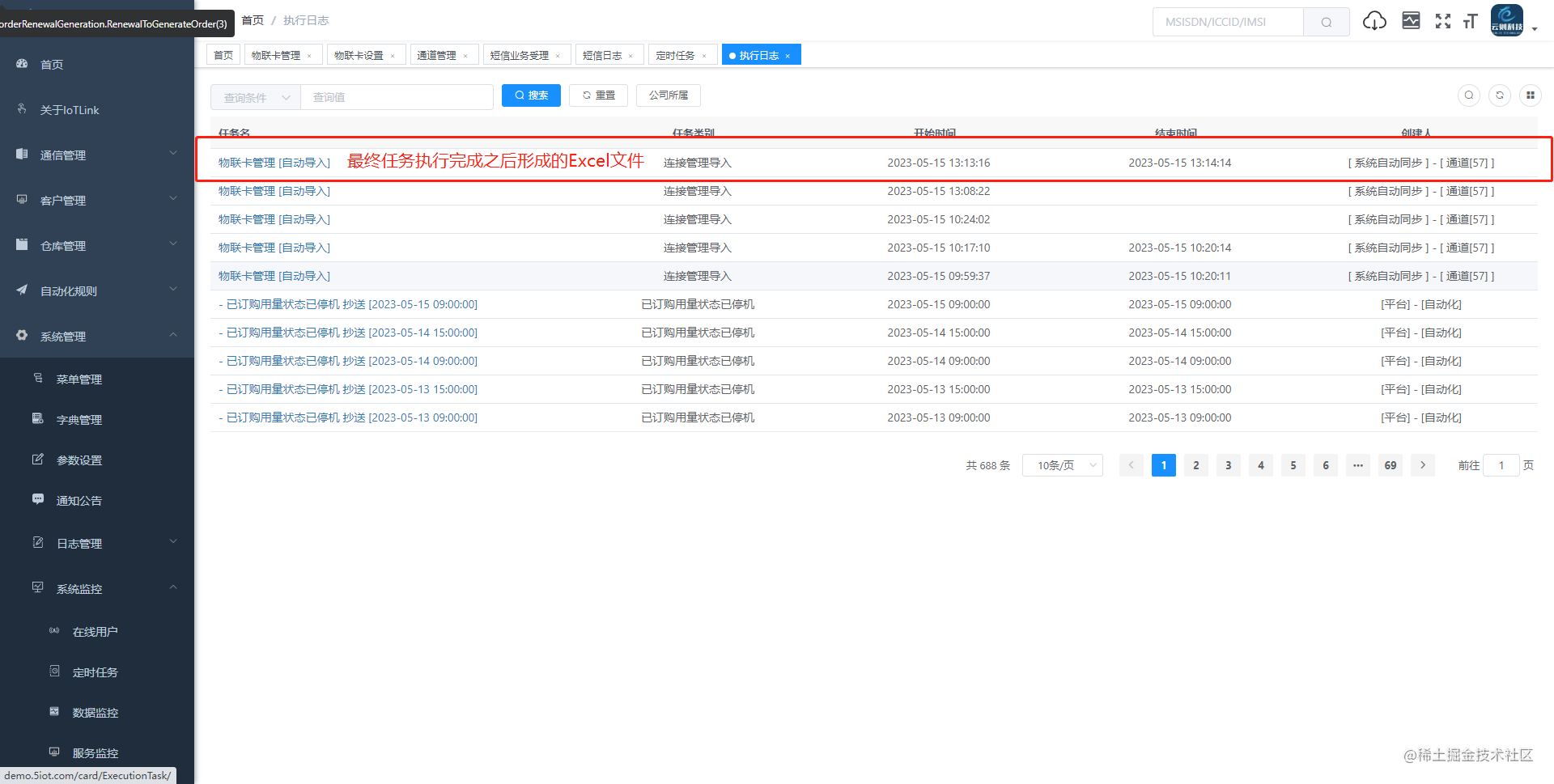
Task: Click the 在线用户 sidebar icon
Action: [54, 631]
